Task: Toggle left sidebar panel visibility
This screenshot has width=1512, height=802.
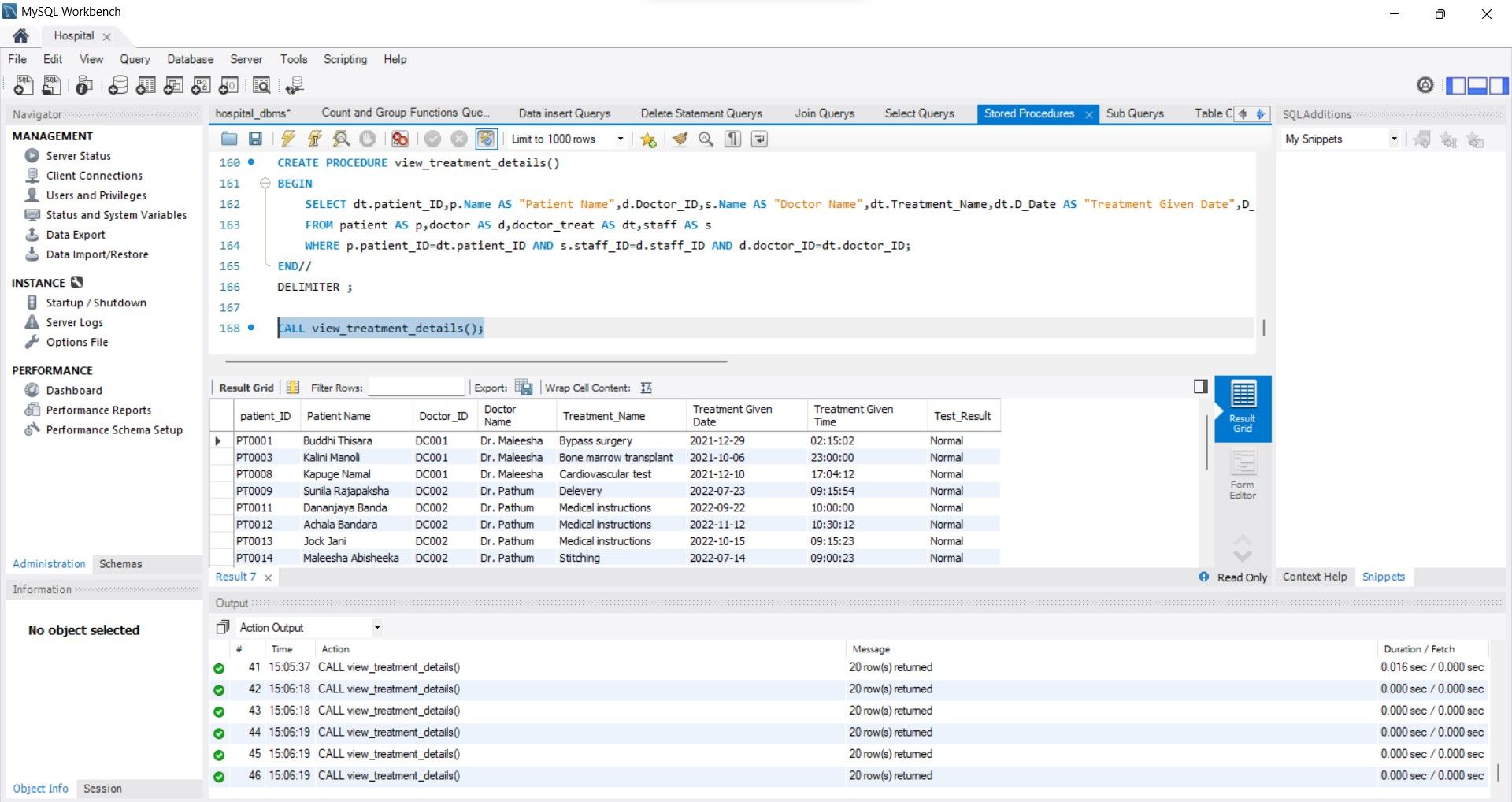Action: (1456, 85)
